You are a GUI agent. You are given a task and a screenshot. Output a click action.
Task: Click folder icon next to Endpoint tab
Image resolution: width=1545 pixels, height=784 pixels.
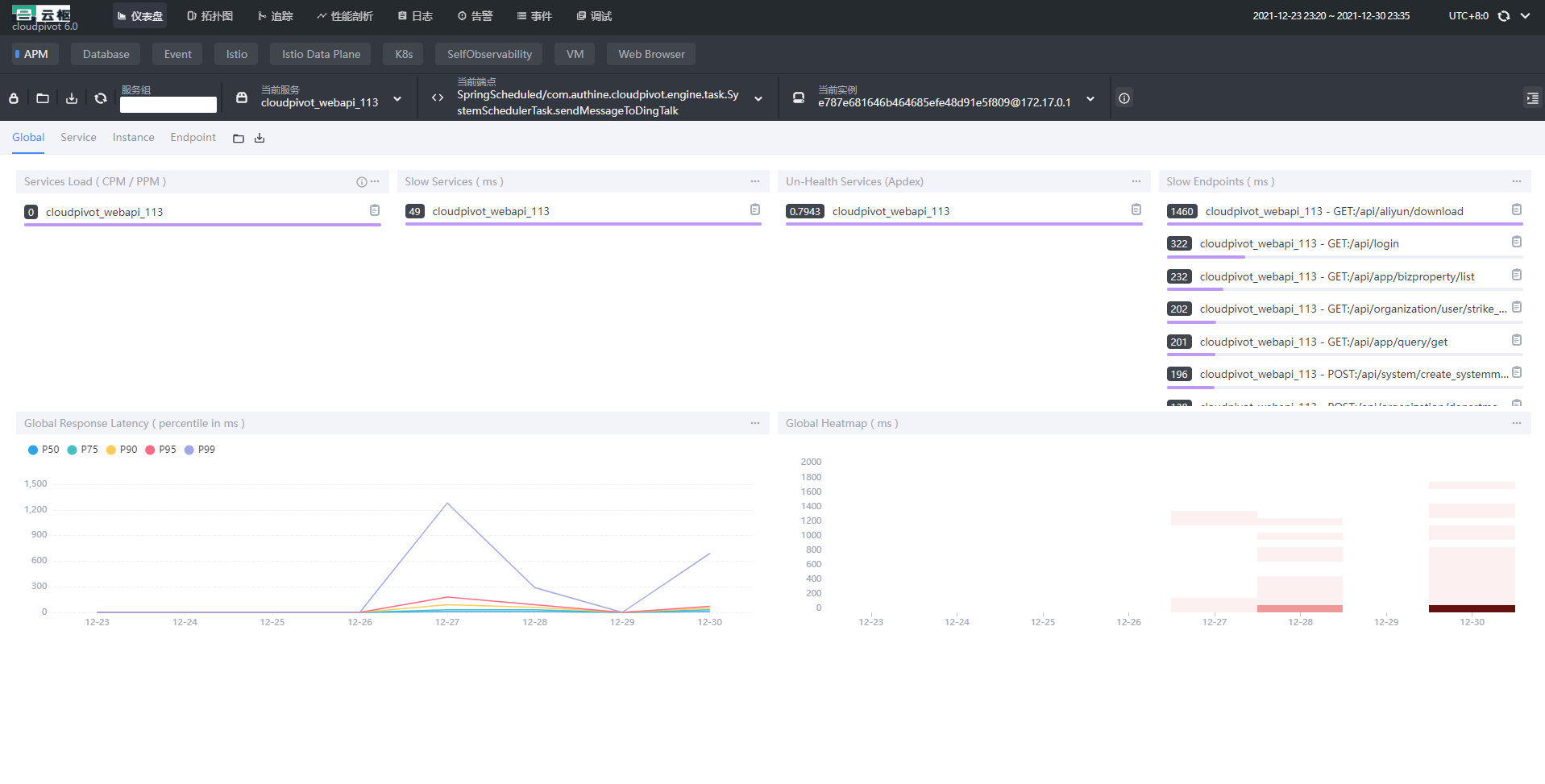coord(239,139)
